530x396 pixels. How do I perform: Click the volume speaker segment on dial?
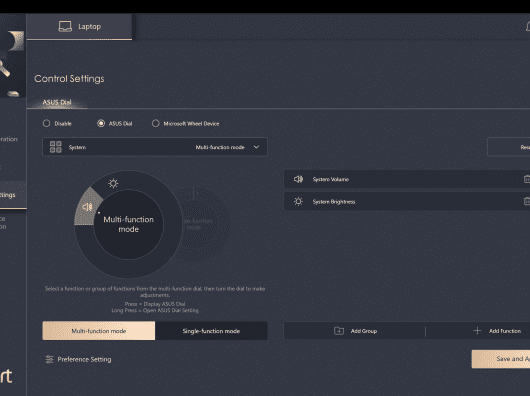[88, 207]
